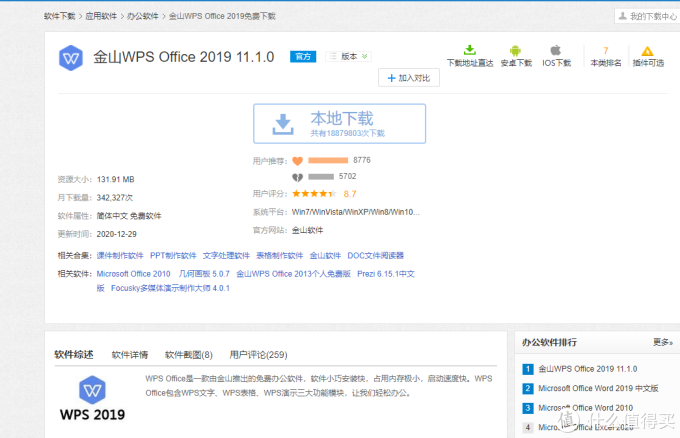
Task: Click the Apple IOS下载 icon
Action: [x=556, y=50]
